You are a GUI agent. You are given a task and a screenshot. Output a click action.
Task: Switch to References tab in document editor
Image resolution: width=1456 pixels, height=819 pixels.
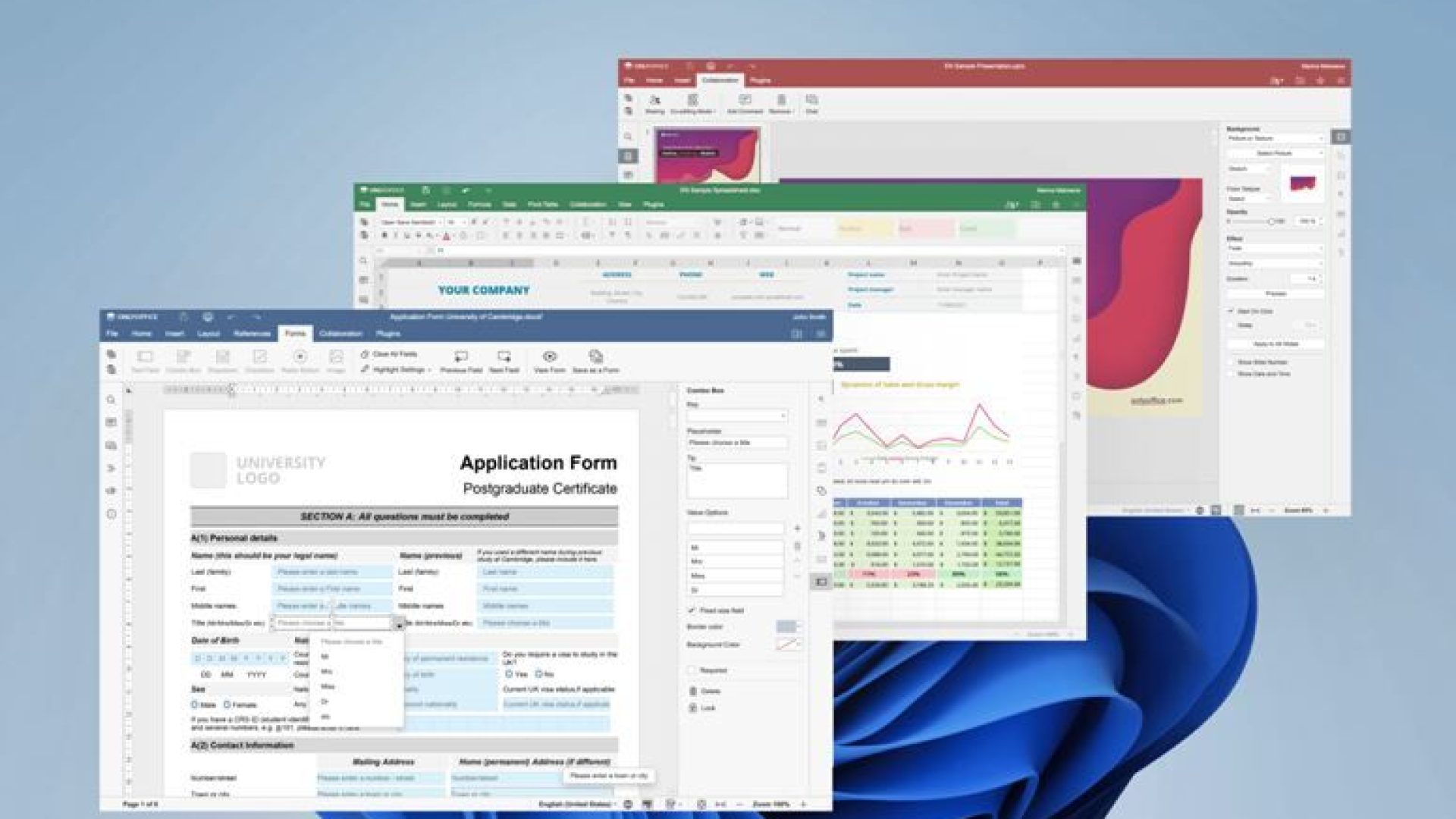252,334
